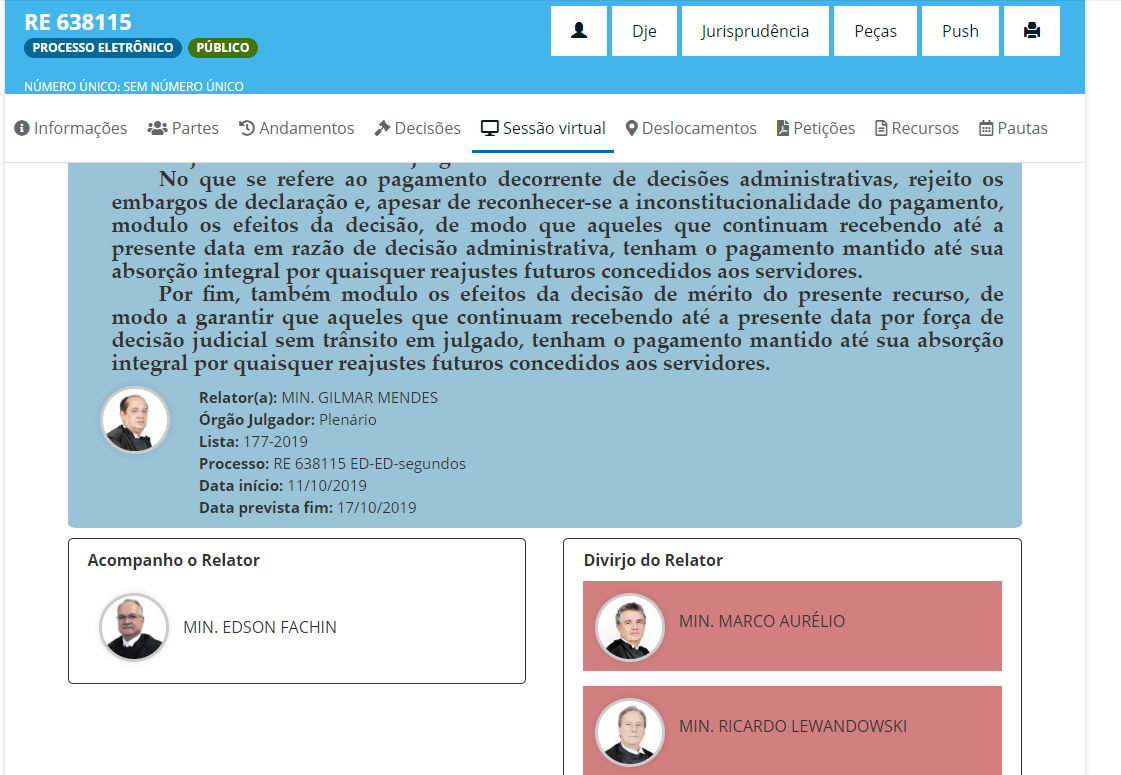This screenshot has height=775, width=1121.
Task: Click MIN. MARCO AURÉLIO's photo
Action: click(x=629, y=627)
